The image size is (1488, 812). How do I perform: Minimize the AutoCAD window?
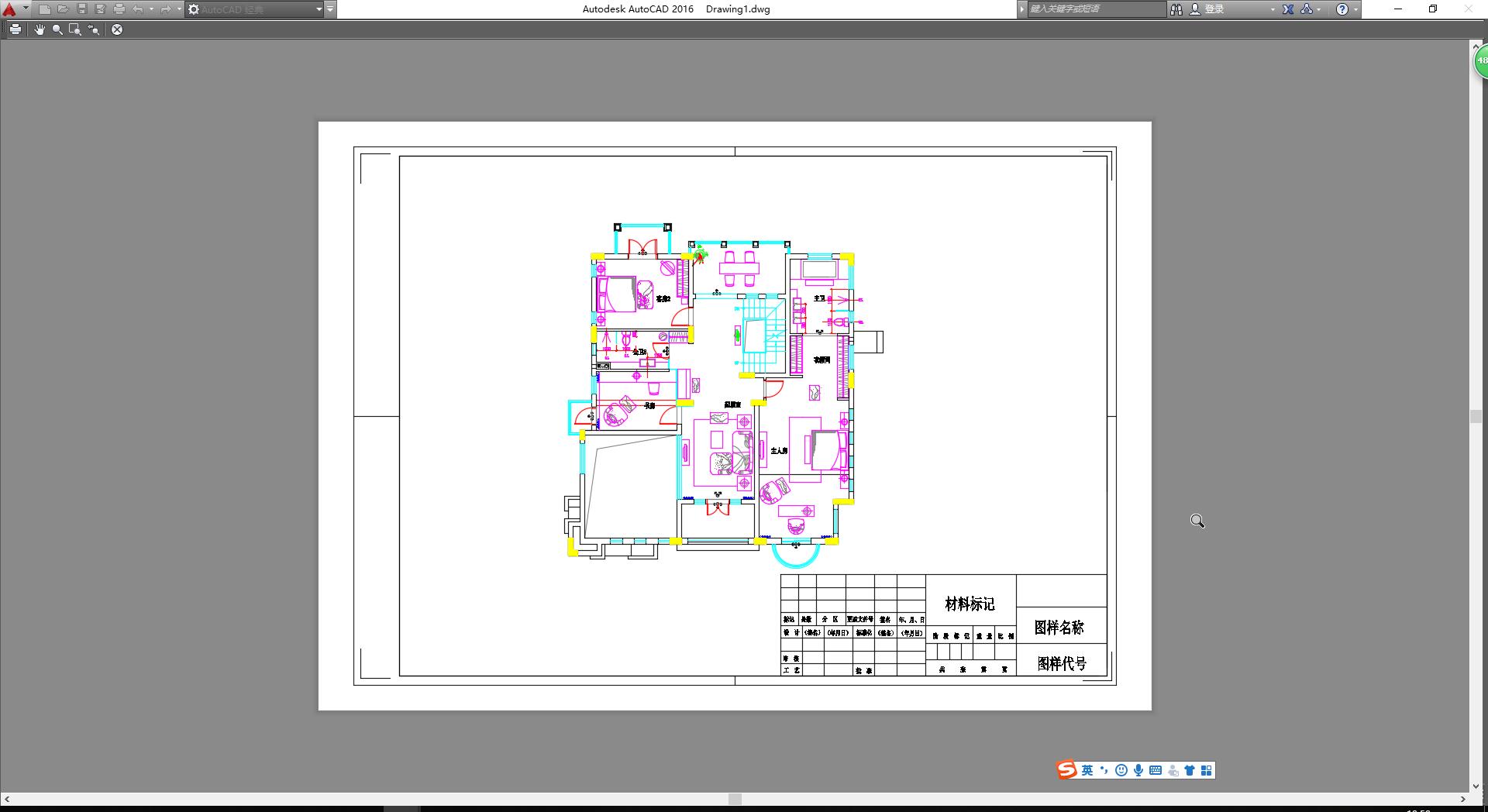tap(1398, 9)
